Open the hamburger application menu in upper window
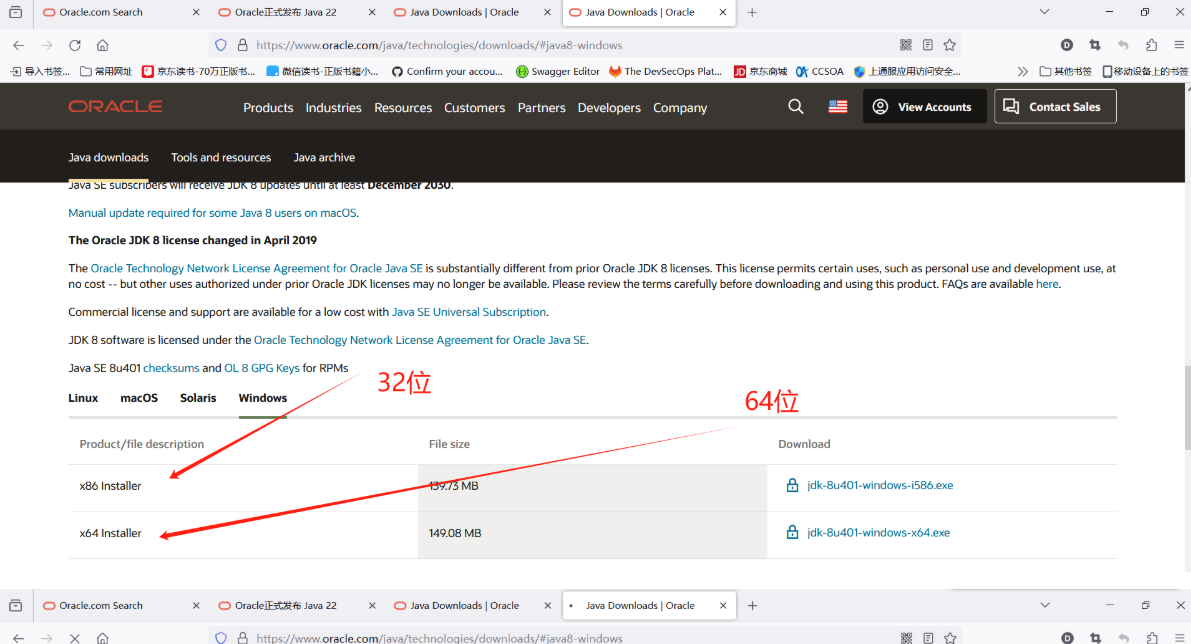1191x644 pixels. click(x=1179, y=46)
